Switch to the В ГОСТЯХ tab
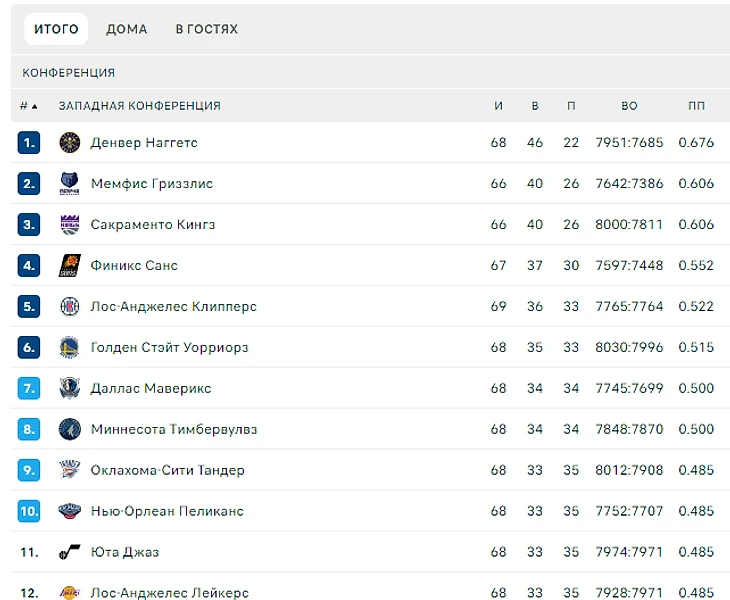The width and height of the screenshot is (730, 600). [x=207, y=30]
